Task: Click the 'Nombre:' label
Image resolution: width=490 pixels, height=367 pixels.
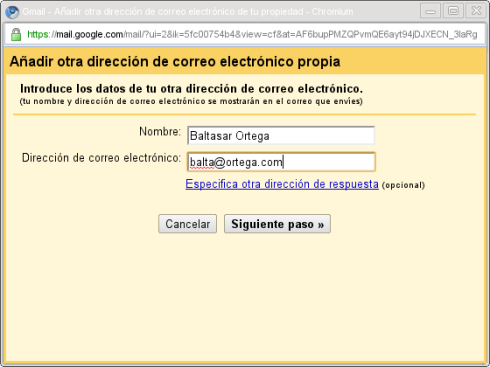Action: coord(160,132)
